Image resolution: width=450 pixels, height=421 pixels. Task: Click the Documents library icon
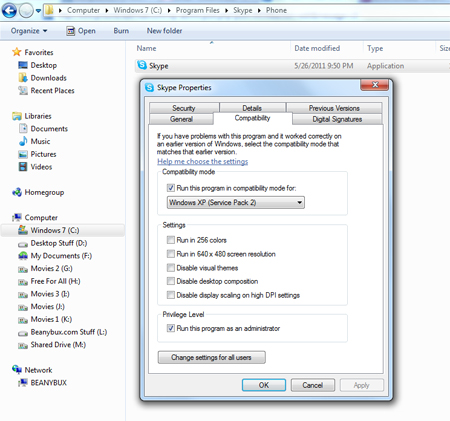(x=23, y=129)
